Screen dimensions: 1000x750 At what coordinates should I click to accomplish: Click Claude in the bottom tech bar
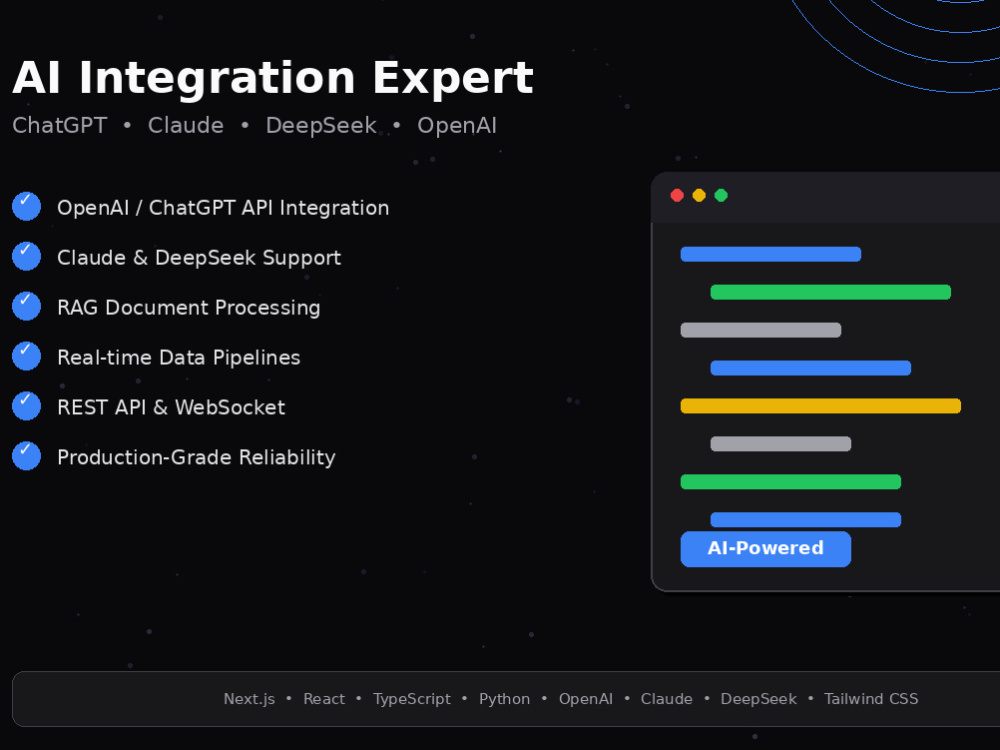point(666,699)
